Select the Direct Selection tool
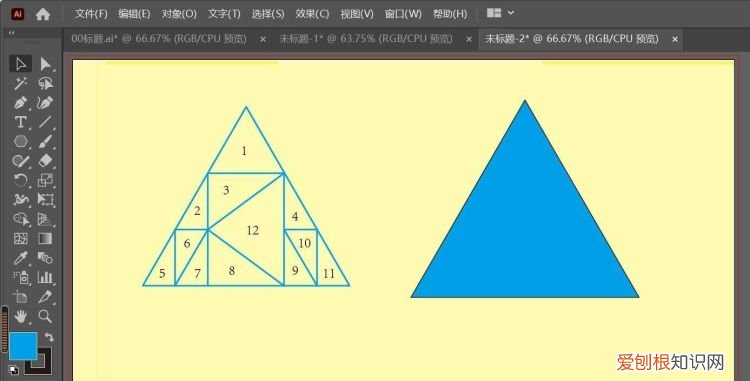 45,64
